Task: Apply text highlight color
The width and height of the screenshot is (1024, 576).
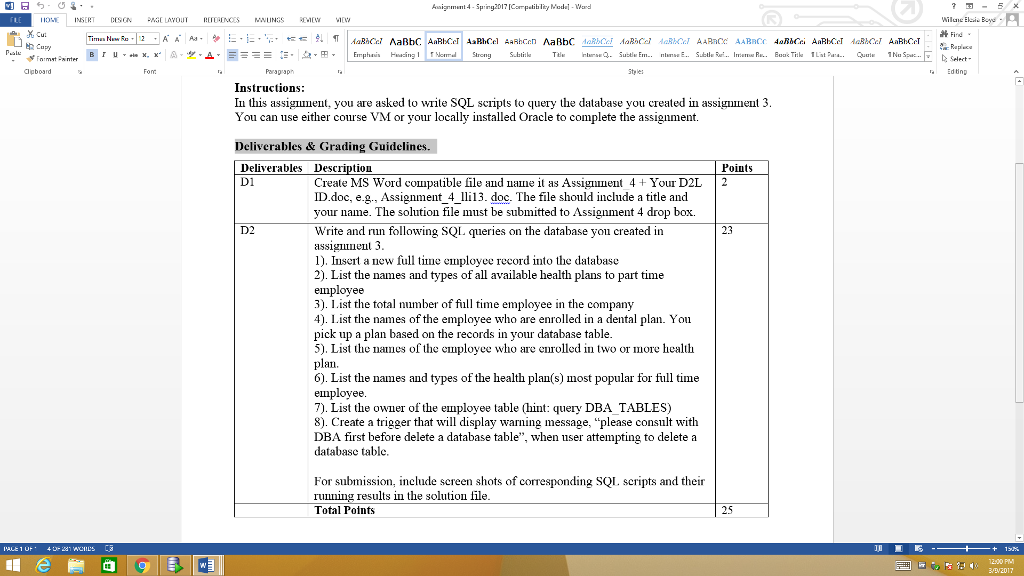Action: point(190,54)
